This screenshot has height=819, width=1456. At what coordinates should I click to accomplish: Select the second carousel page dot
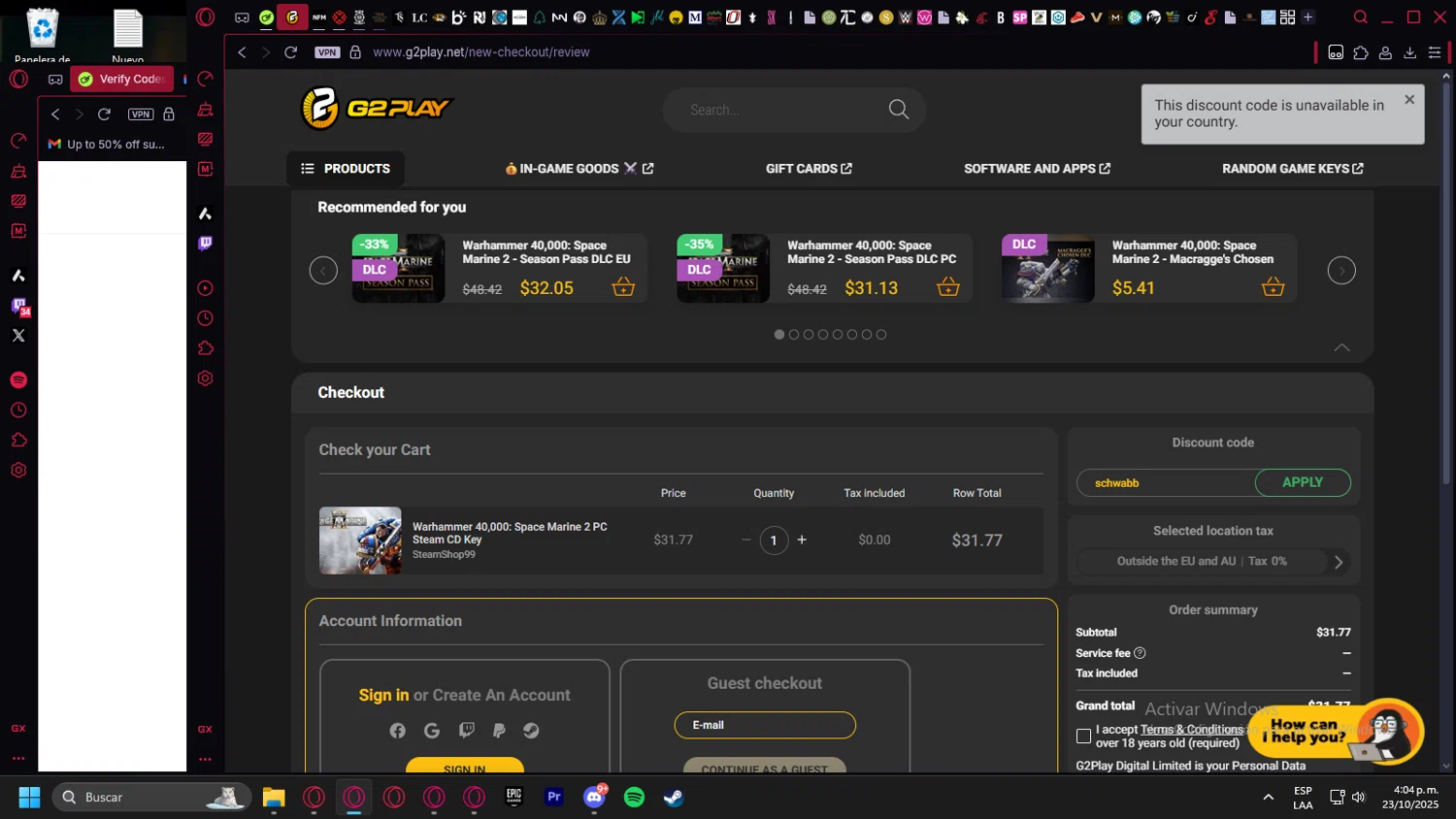tap(793, 335)
